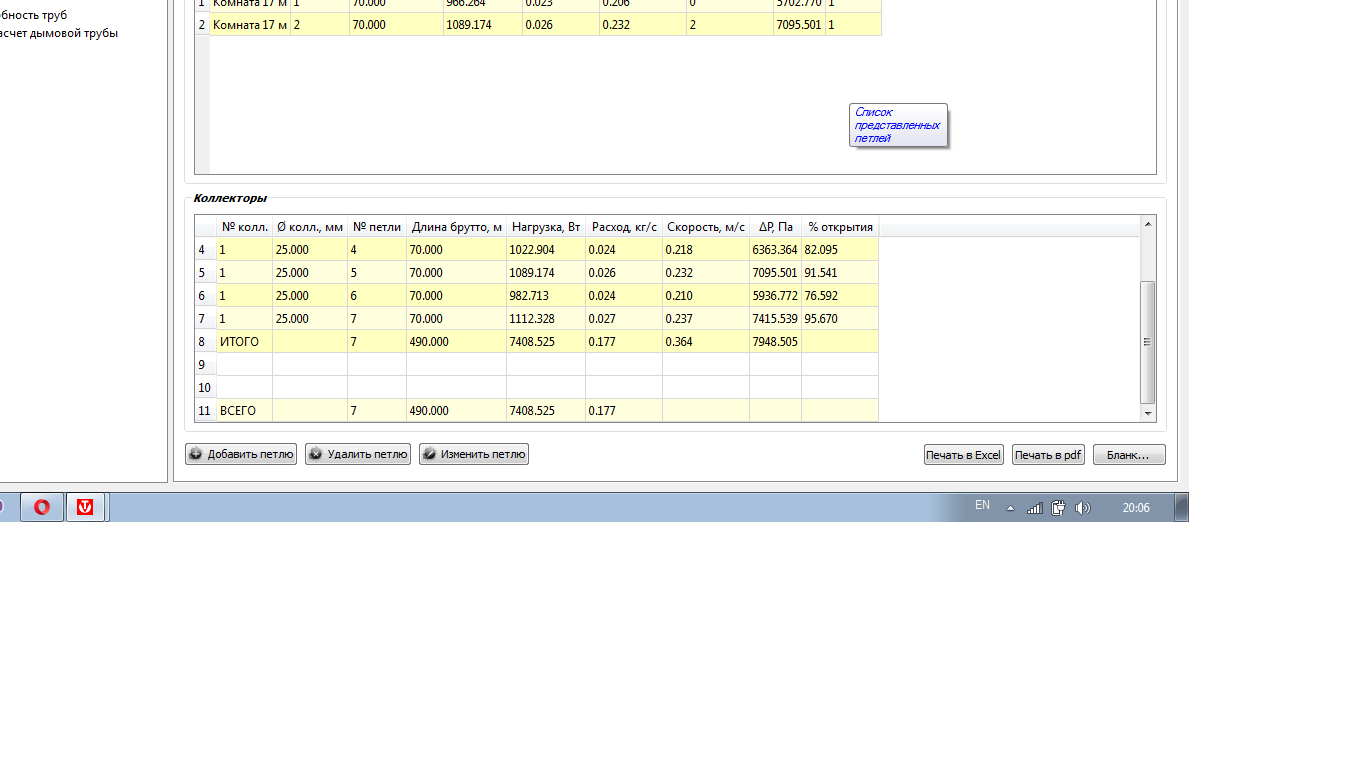Click collectors table scrollbar up arrow
1366x768 pixels.
coord(1147,224)
